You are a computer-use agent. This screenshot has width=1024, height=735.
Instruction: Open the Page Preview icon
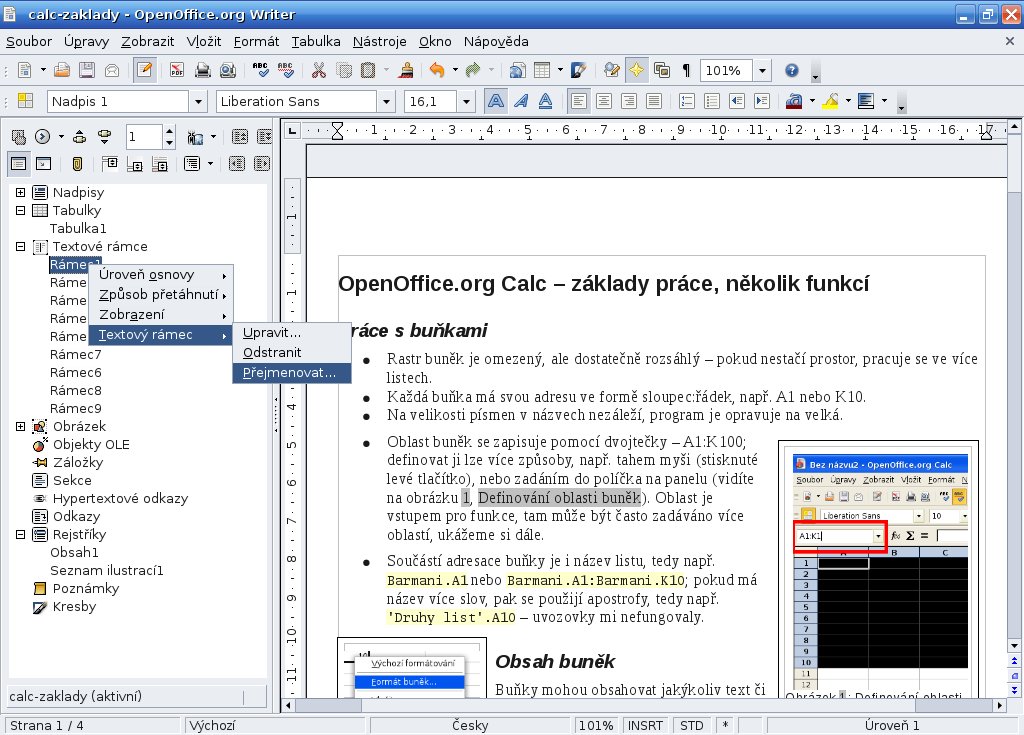tap(227, 70)
